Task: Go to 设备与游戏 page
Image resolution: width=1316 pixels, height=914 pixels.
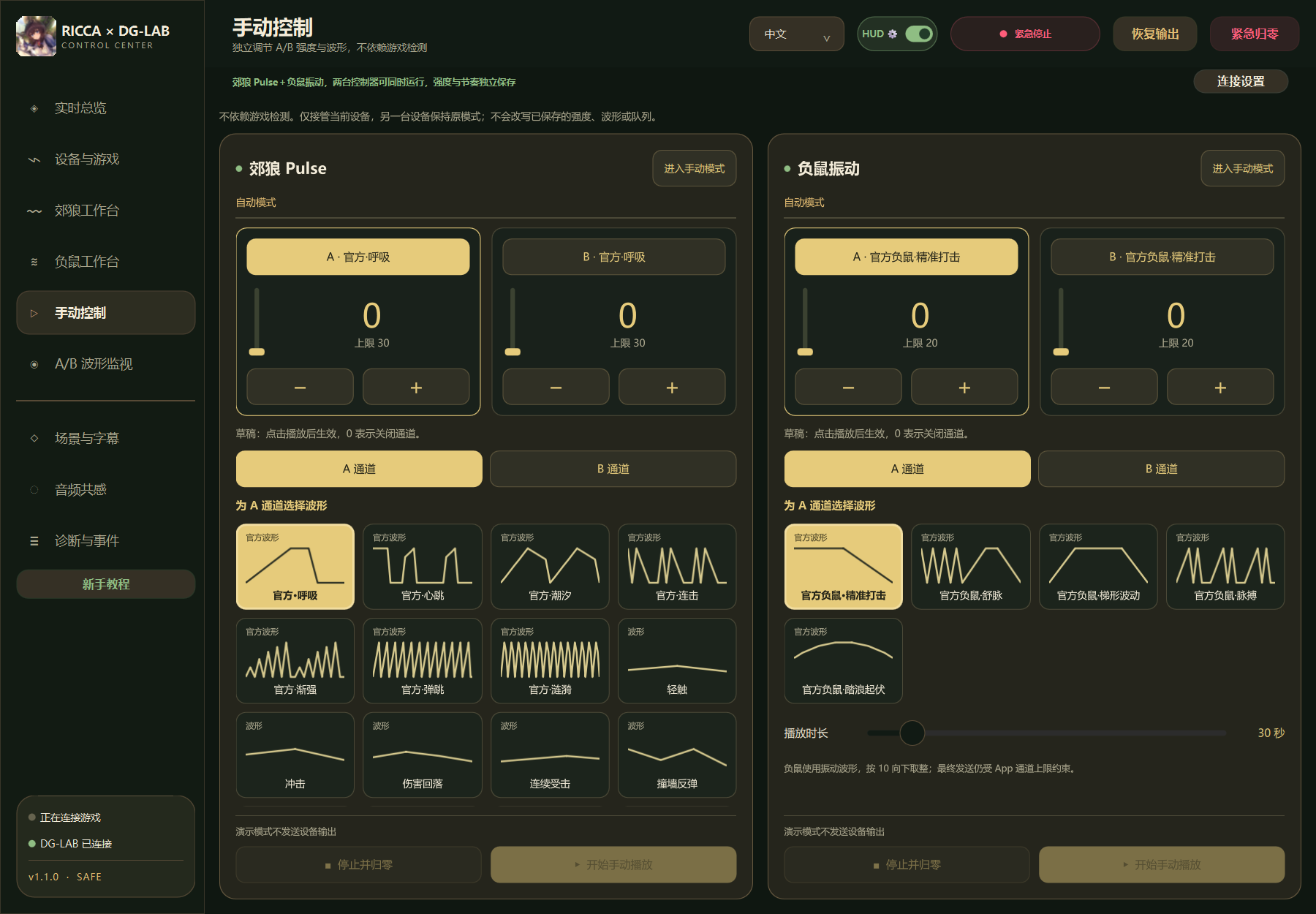Action: pyautogui.click(x=106, y=159)
